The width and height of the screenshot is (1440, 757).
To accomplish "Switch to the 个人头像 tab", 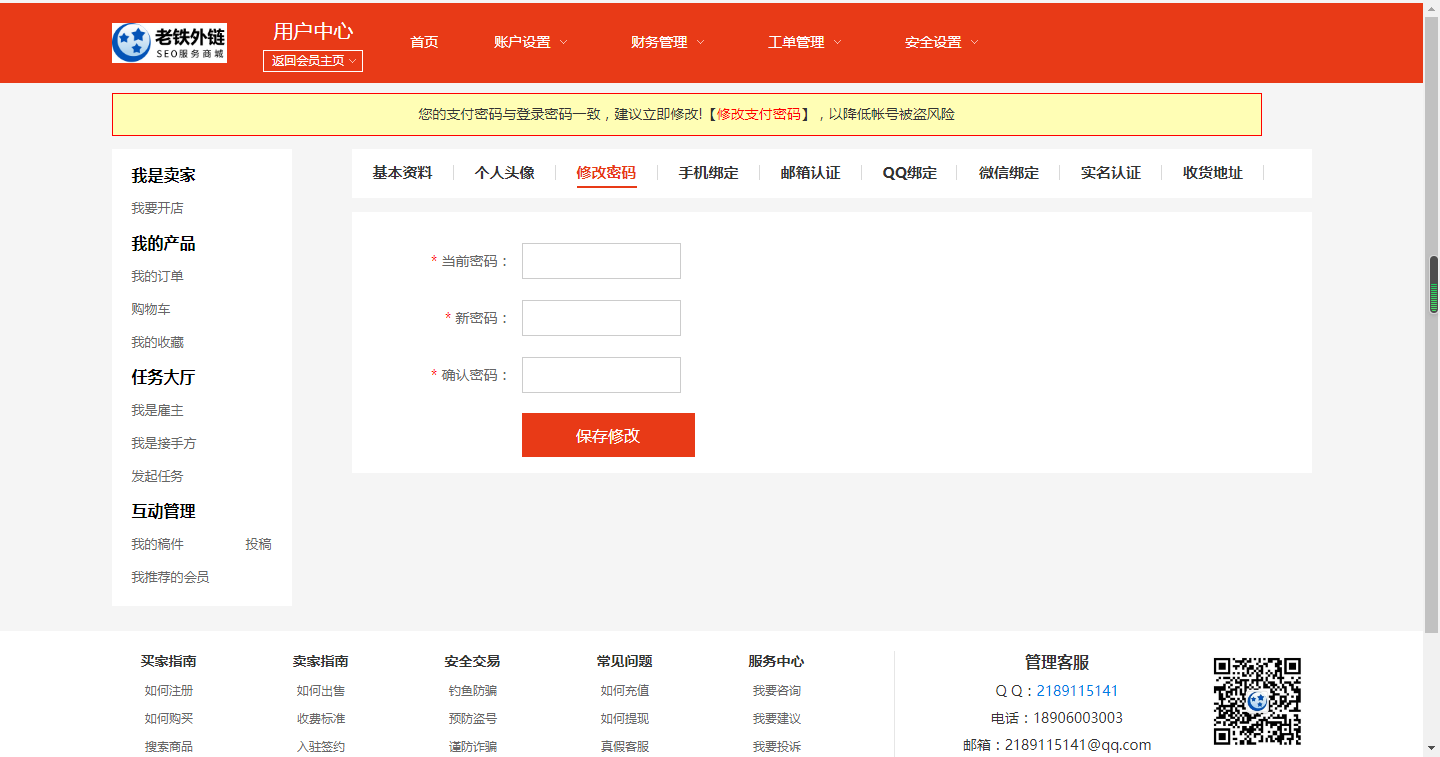I will point(504,172).
